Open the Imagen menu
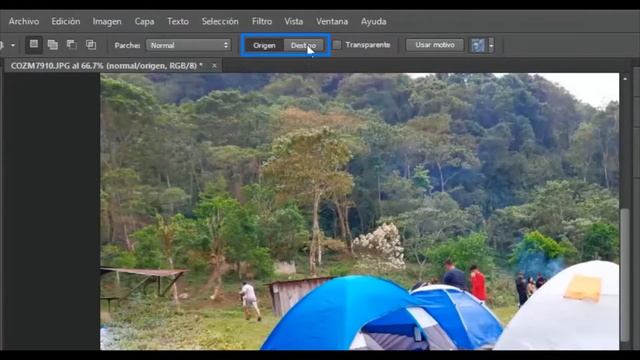This screenshot has width=640, height=360. pos(107,21)
